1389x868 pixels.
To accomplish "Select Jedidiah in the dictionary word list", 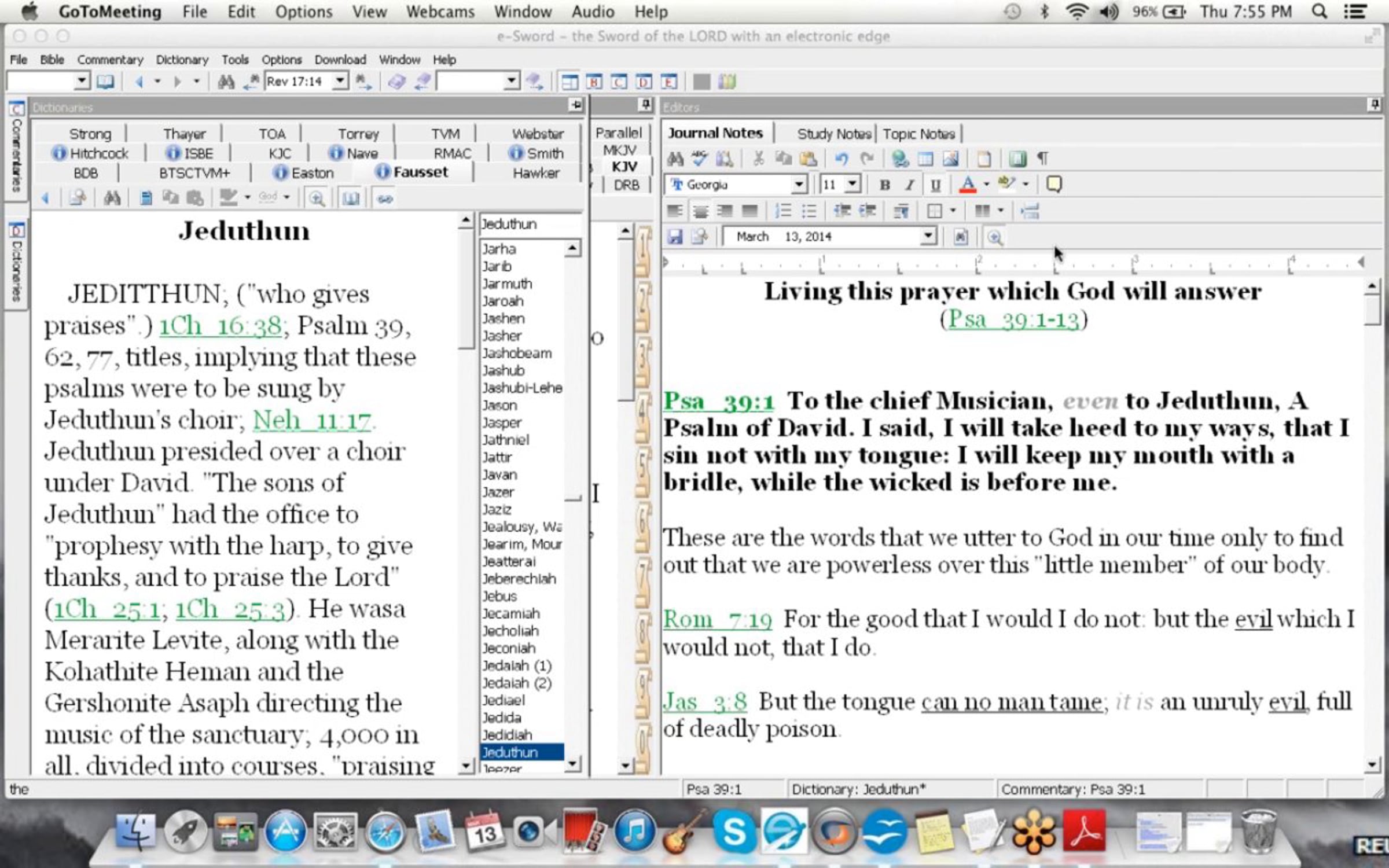I will pos(507,735).
